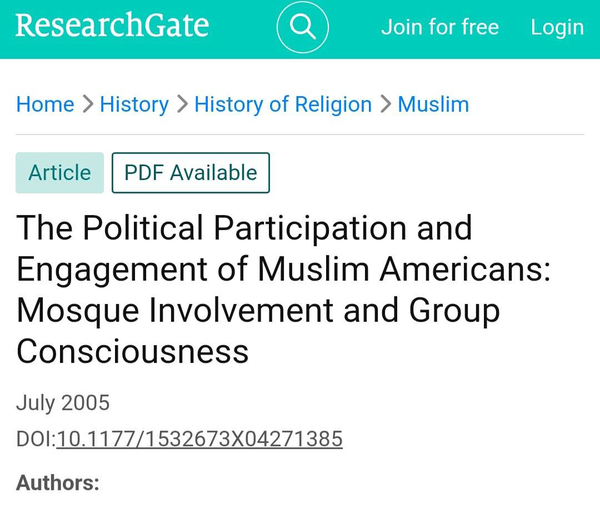
Task: Select the article title heading
Action: pyautogui.click(x=283, y=289)
